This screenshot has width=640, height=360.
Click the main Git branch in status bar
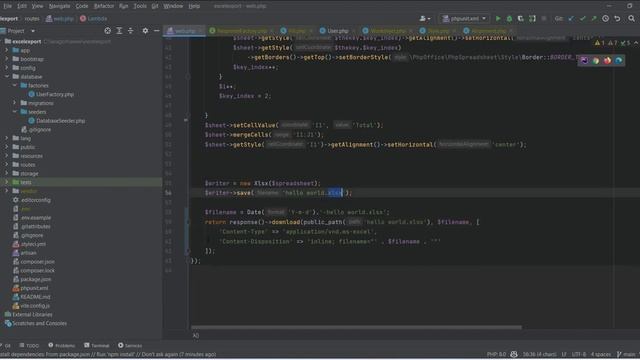(626, 354)
